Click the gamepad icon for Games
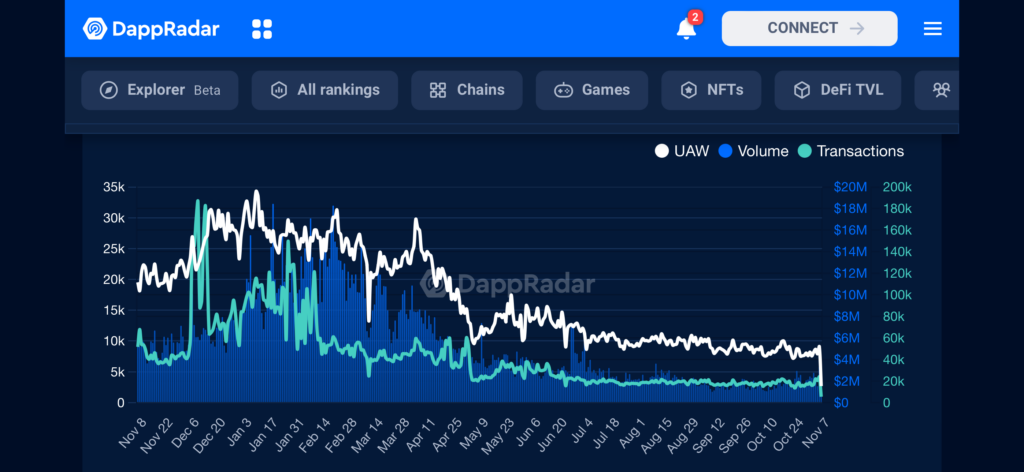The width and height of the screenshot is (1024, 472). [564, 90]
